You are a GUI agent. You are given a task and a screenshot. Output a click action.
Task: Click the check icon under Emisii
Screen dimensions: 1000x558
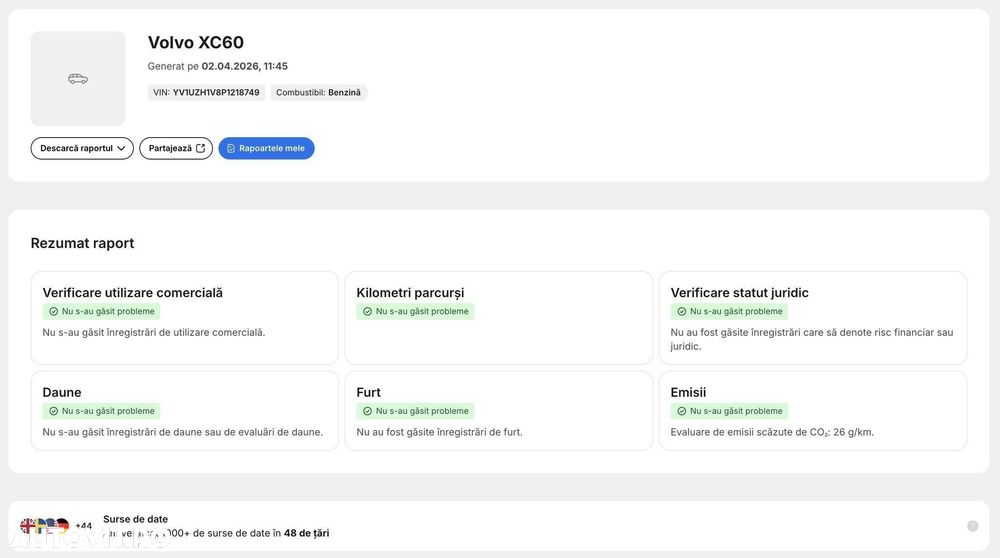682,411
